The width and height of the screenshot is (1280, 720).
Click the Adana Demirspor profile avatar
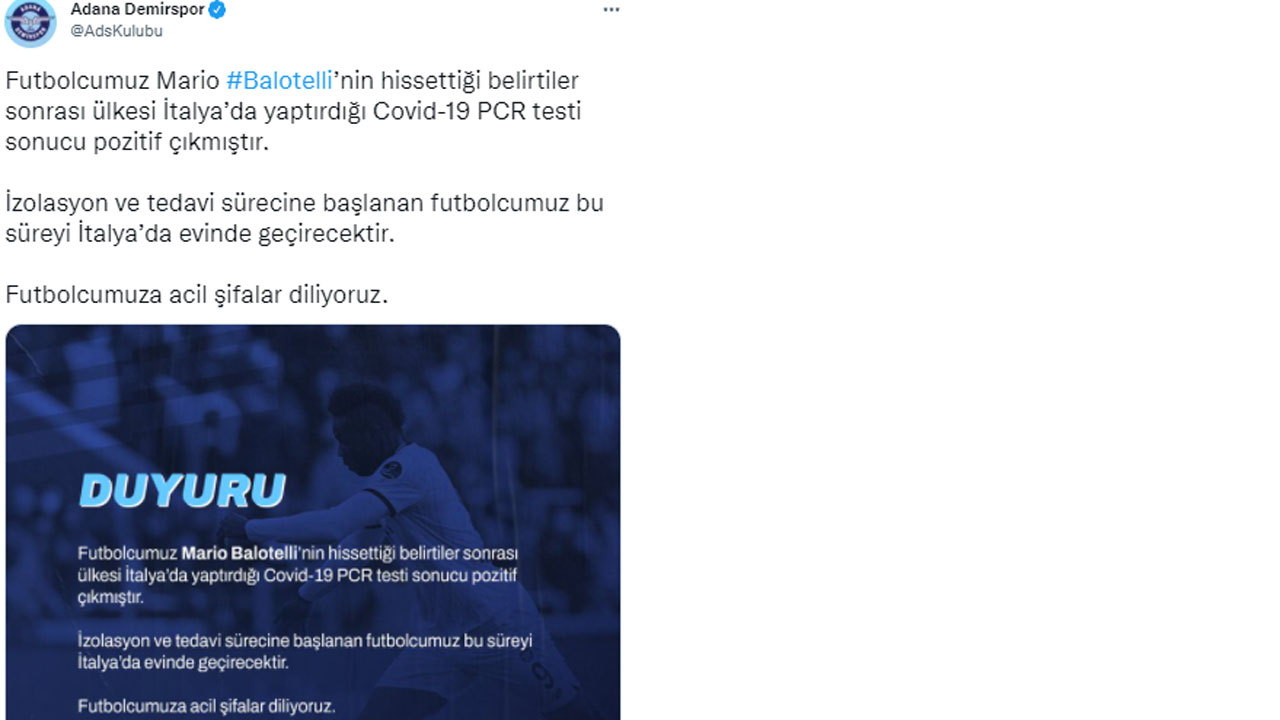[x=30, y=21]
